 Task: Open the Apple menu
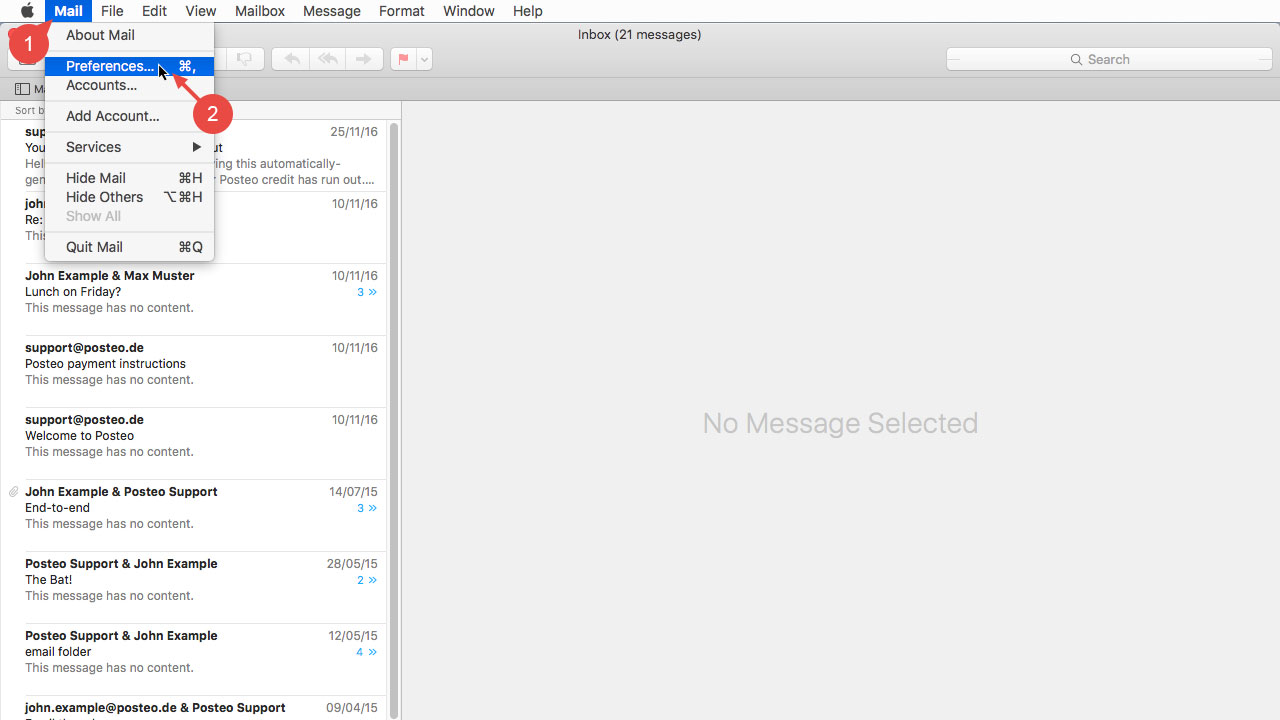pos(27,11)
